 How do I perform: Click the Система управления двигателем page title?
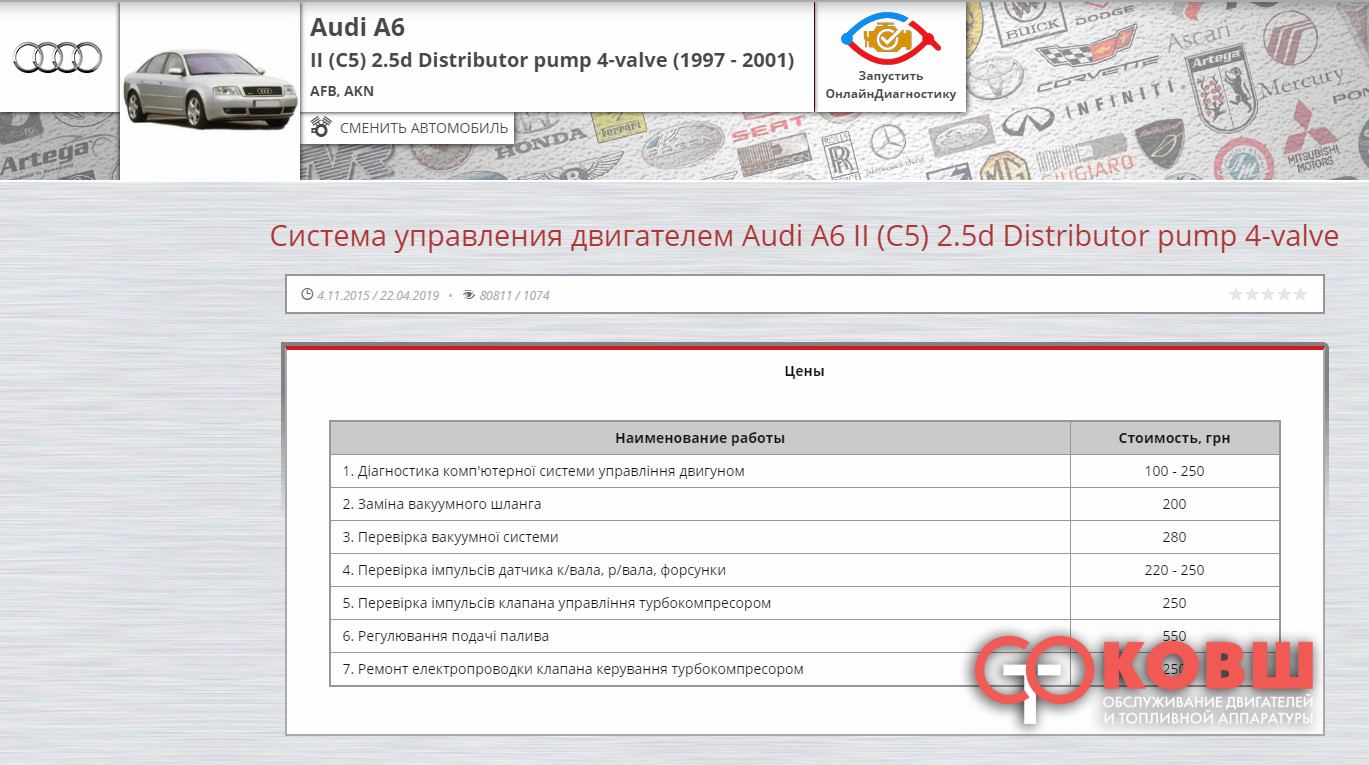click(x=803, y=236)
